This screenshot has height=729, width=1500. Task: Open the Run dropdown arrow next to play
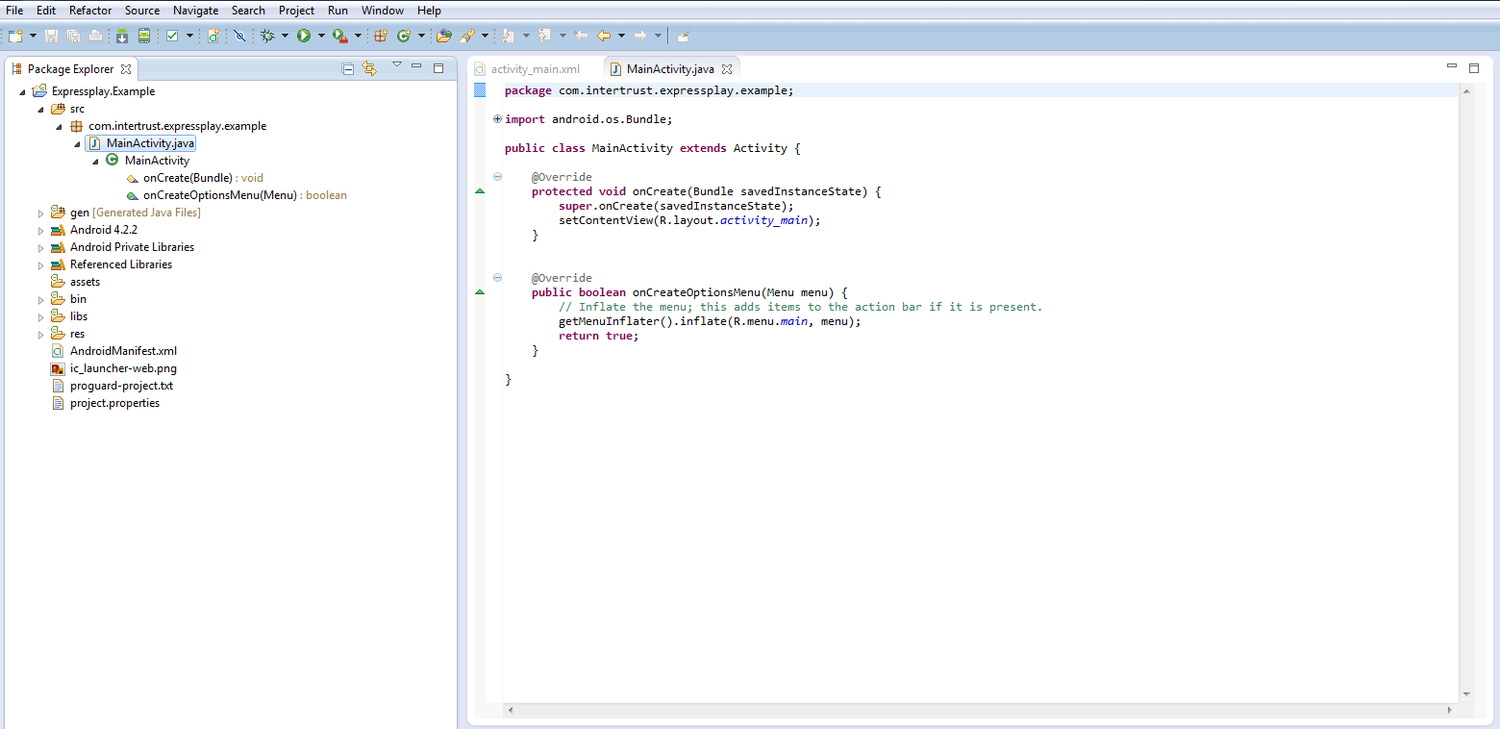point(321,36)
